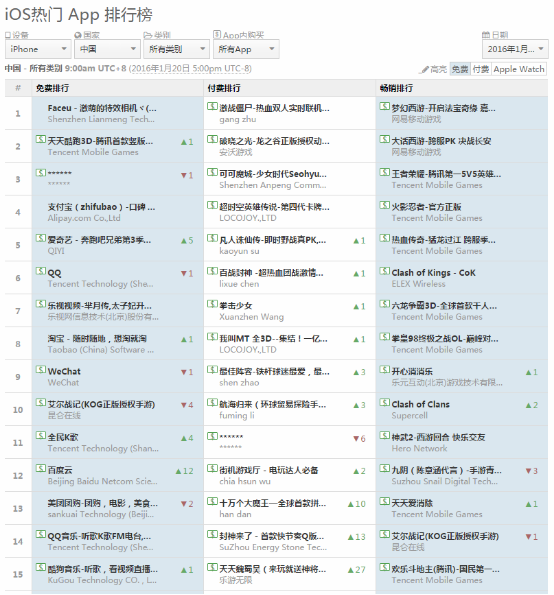Click the purchase icon beside 街机游戏厅
This screenshot has width=554, height=595.
coord(212,468)
